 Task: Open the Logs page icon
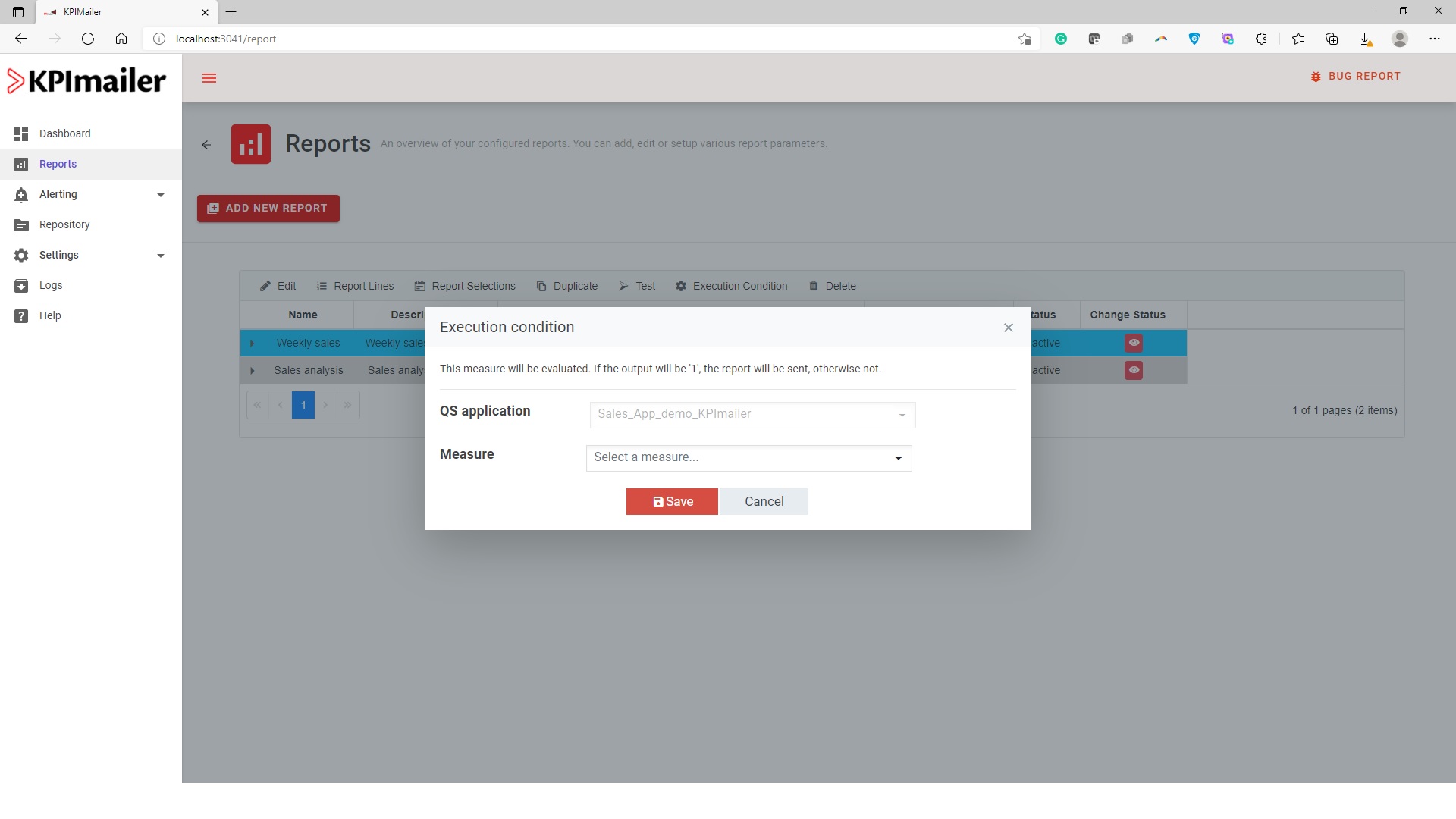pos(21,286)
